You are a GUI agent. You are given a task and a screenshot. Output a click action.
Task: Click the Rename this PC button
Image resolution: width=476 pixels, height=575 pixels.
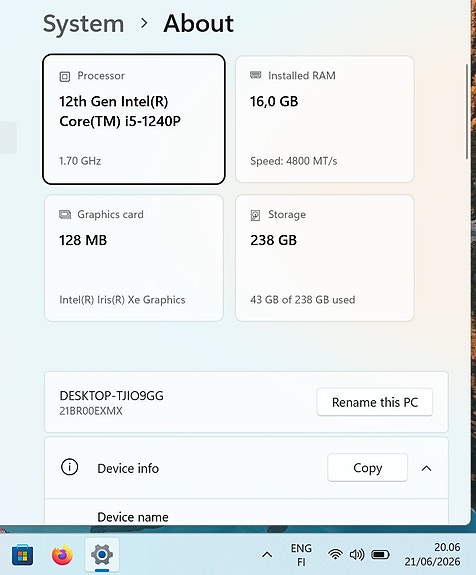coord(374,402)
